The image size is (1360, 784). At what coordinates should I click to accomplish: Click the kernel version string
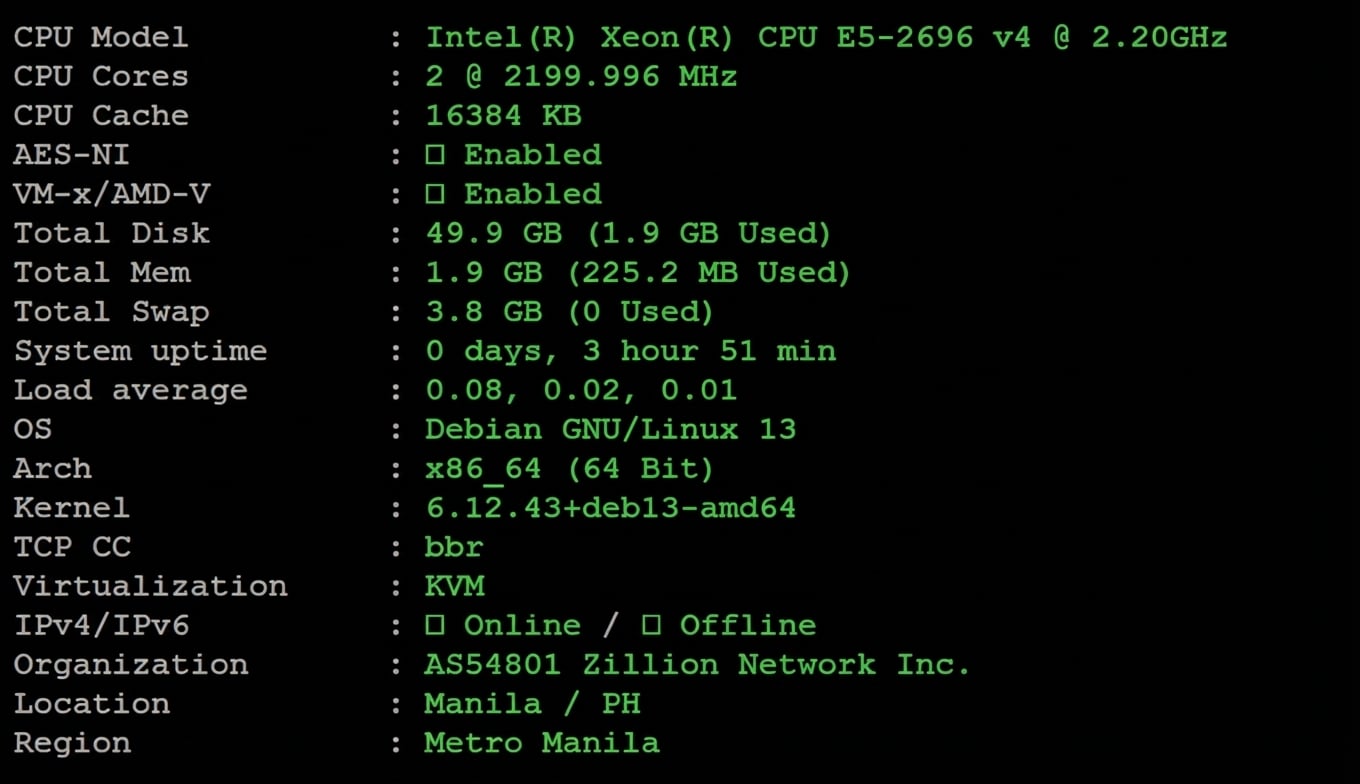(x=610, y=508)
